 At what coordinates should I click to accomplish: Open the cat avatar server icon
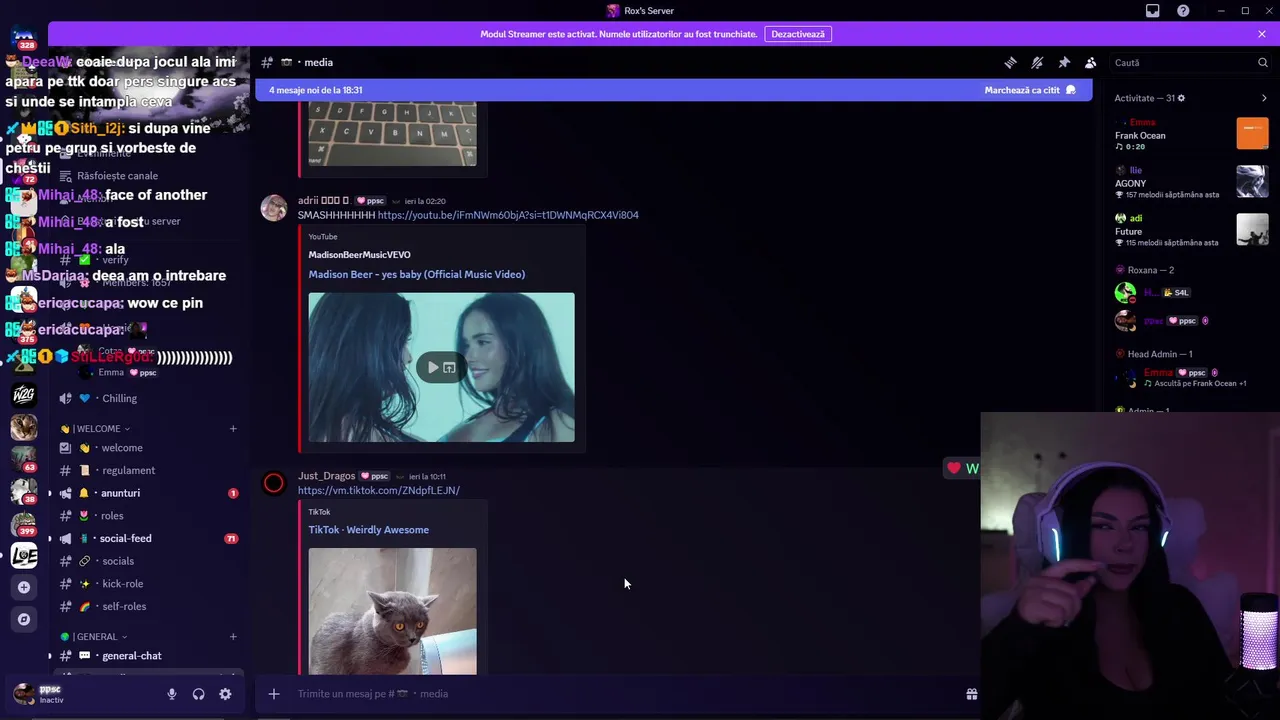point(24,427)
